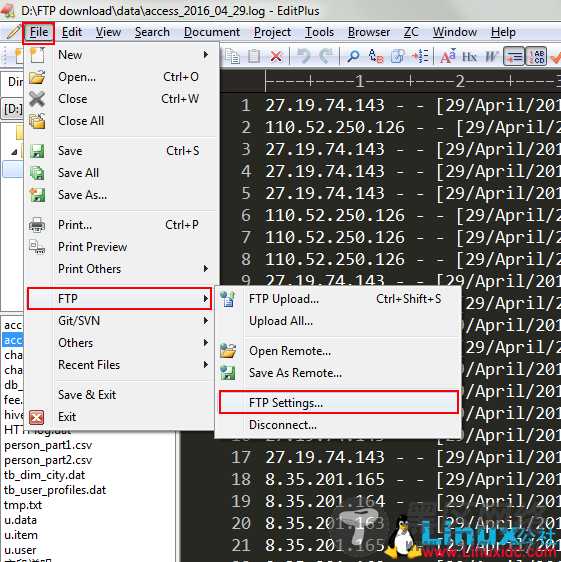Open the [D:] drive selector
This screenshot has width=561, height=562.
coord(13,109)
